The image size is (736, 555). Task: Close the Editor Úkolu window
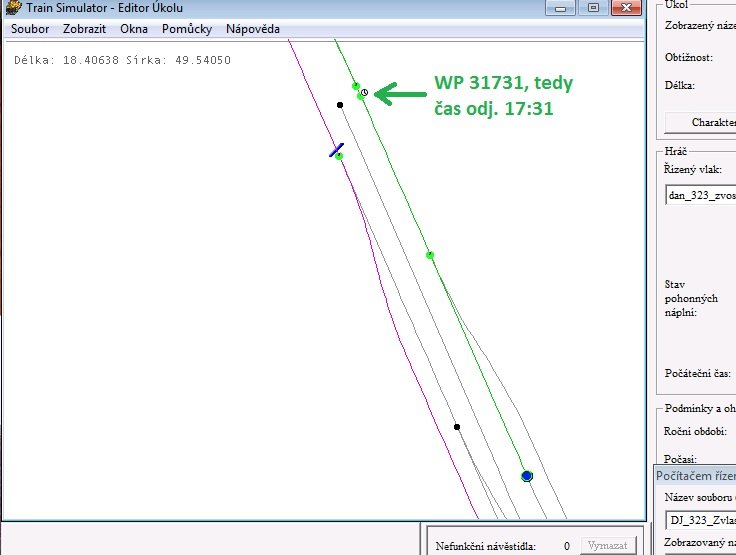coord(627,7)
